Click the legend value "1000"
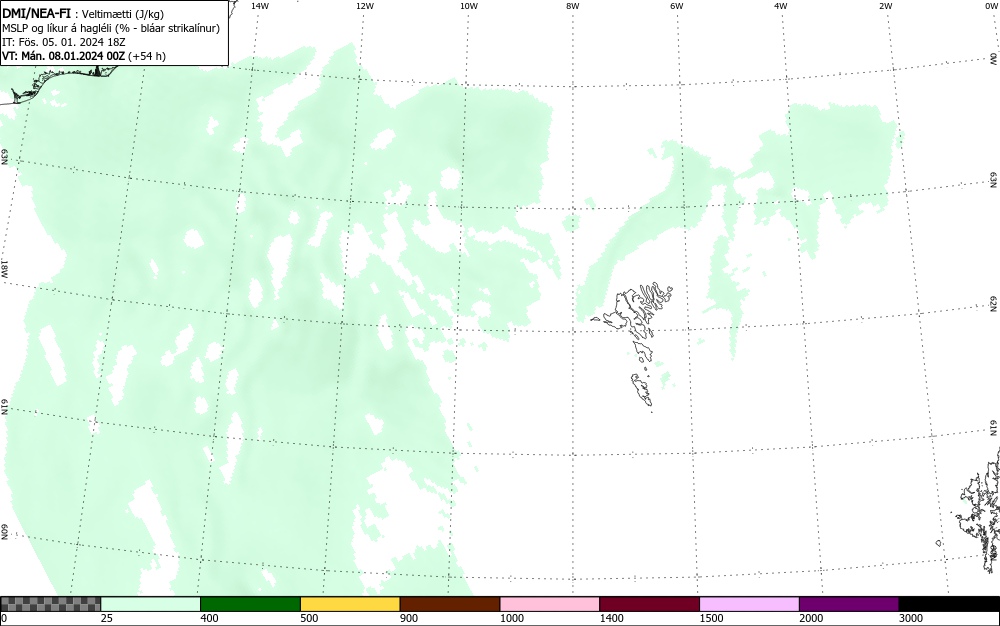This screenshot has height=626, width=1000. coord(511,618)
